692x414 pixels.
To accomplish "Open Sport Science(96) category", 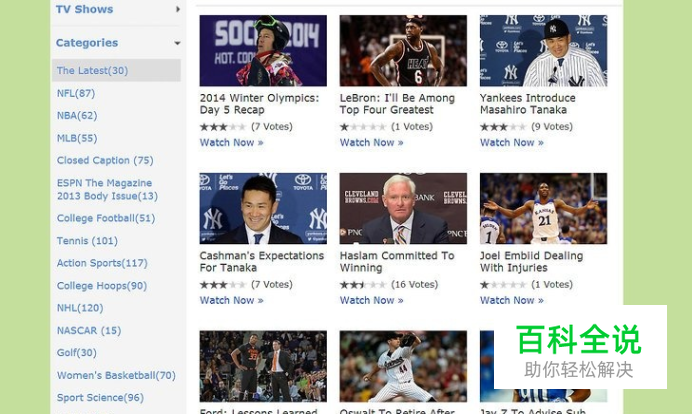I will (x=100, y=398).
